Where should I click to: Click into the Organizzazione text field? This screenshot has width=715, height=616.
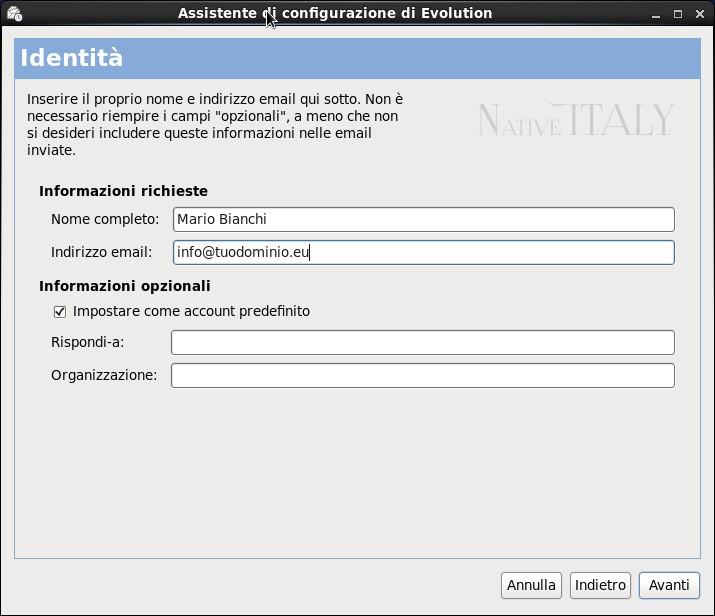coord(423,375)
